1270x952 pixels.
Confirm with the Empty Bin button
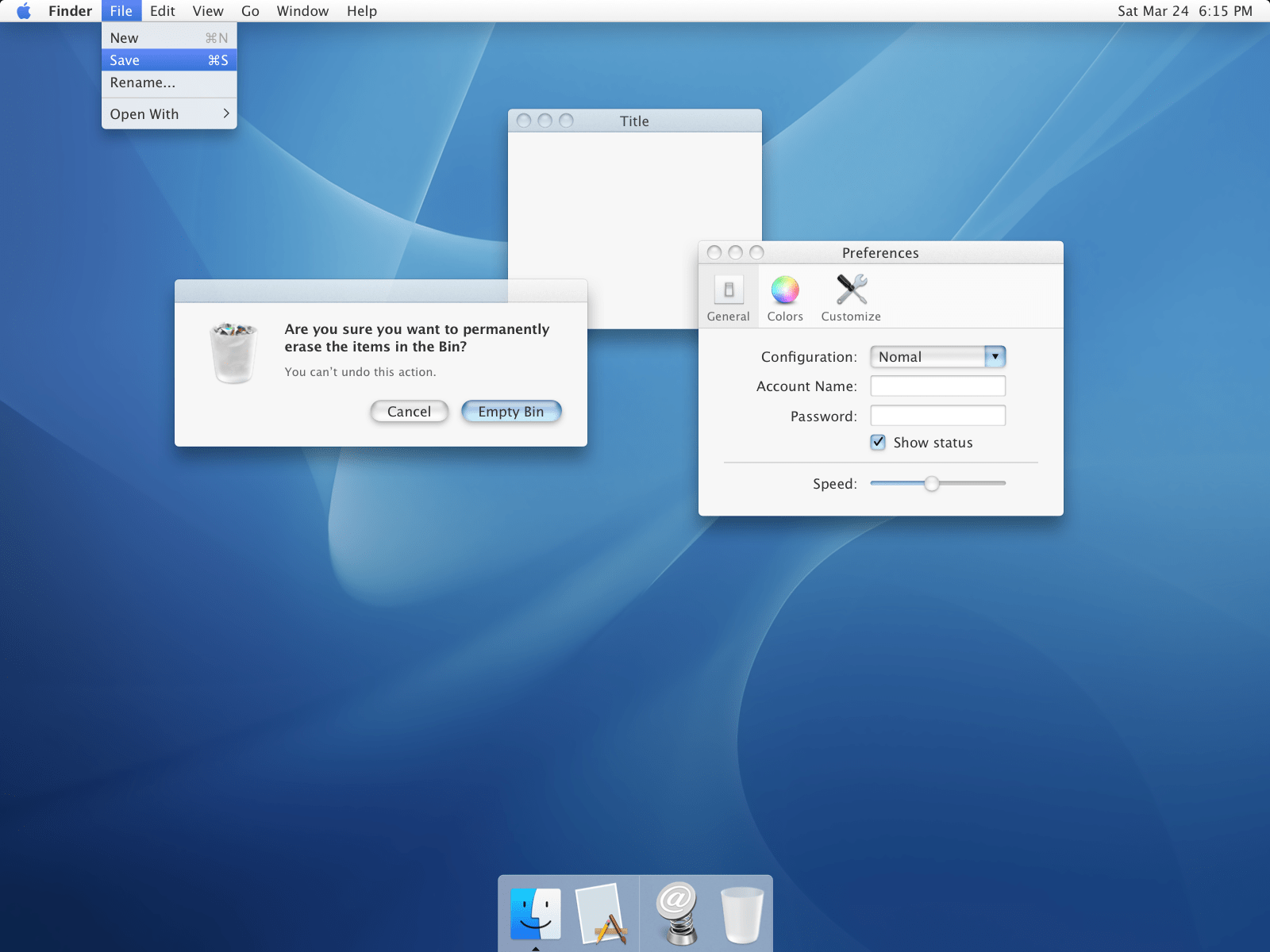pos(511,411)
